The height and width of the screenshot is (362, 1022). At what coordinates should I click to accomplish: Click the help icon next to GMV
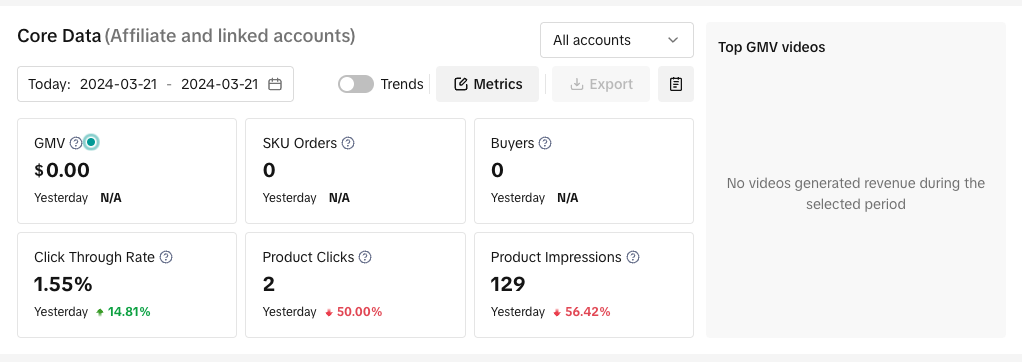pyautogui.click(x=76, y=143)
